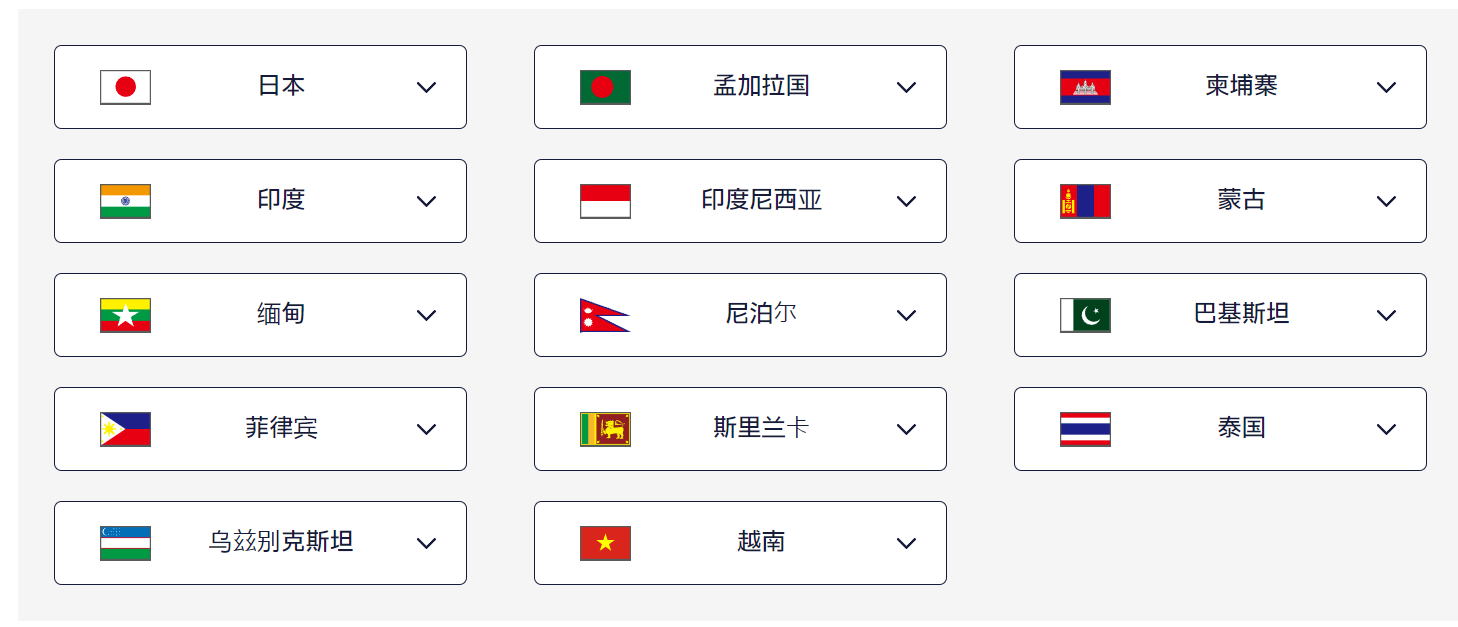Click the Vietnam flag icon
Image resolution: width=1458 pixels, height=627 pixels.
605,543
